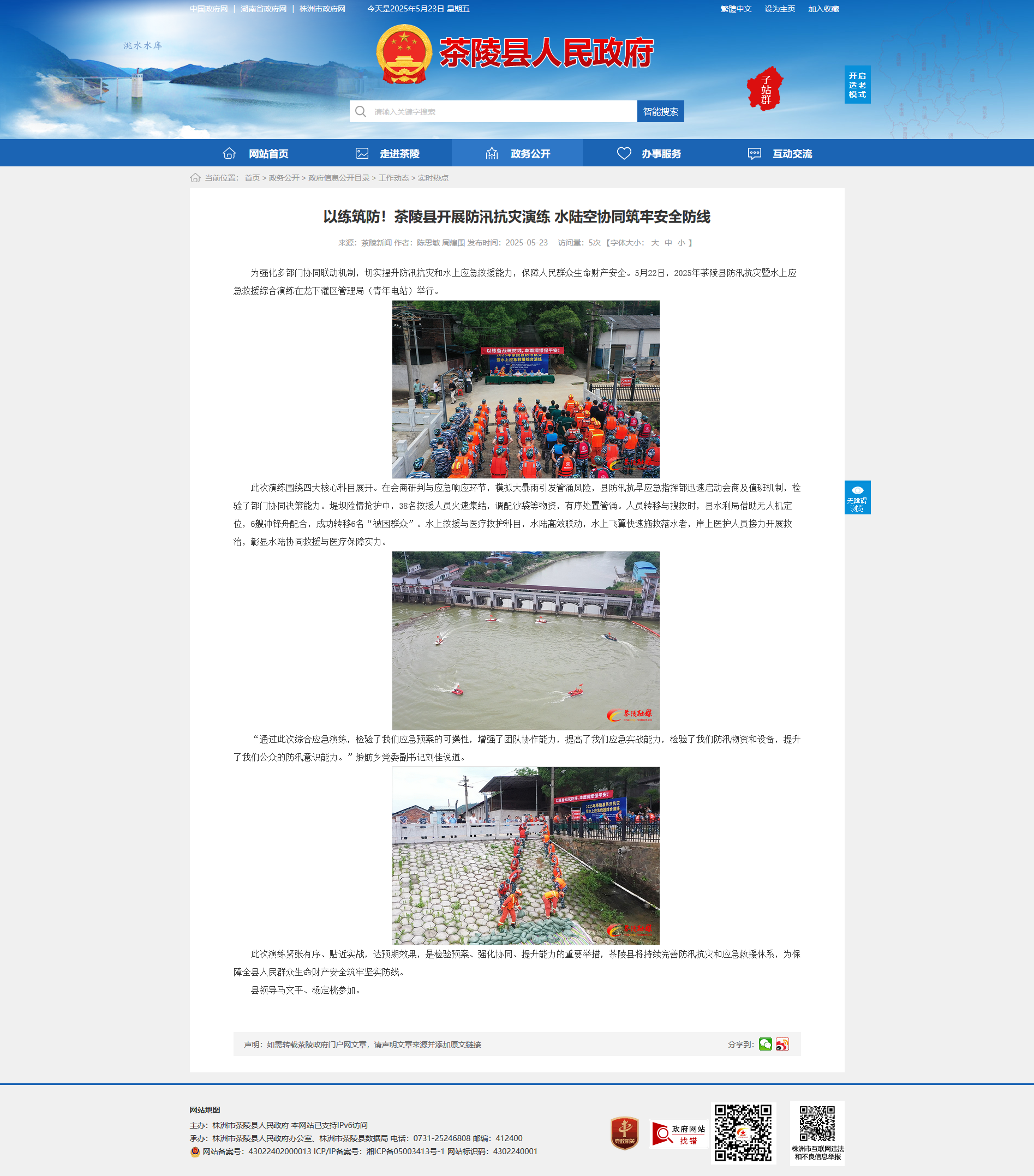
Task: Click the breadcrumb home icon
Action: pos(195,178)
